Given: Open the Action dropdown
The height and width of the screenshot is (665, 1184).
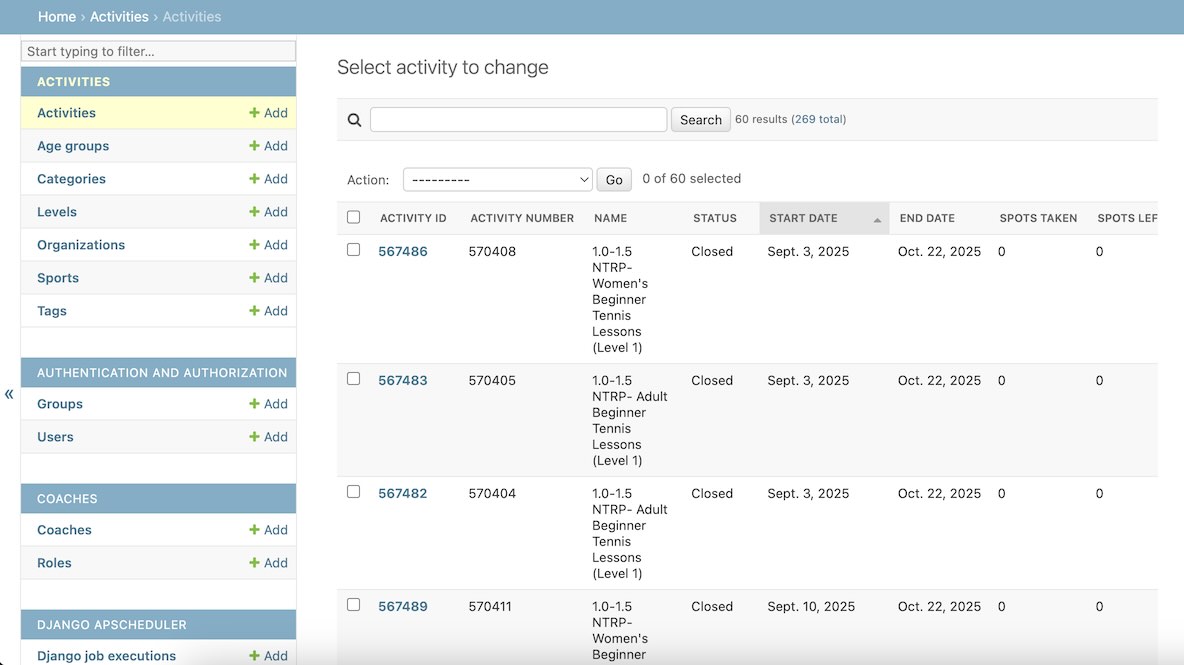Looking at the screenshot, I should (497, 179).
